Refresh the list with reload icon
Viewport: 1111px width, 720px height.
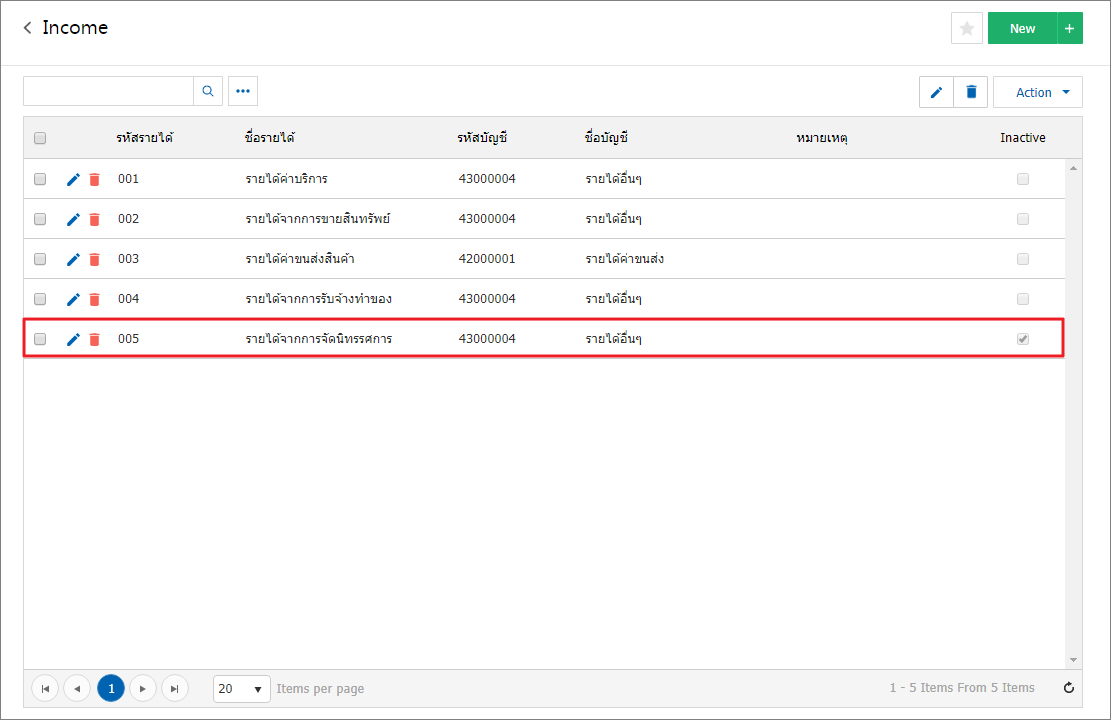[1068, 688]
